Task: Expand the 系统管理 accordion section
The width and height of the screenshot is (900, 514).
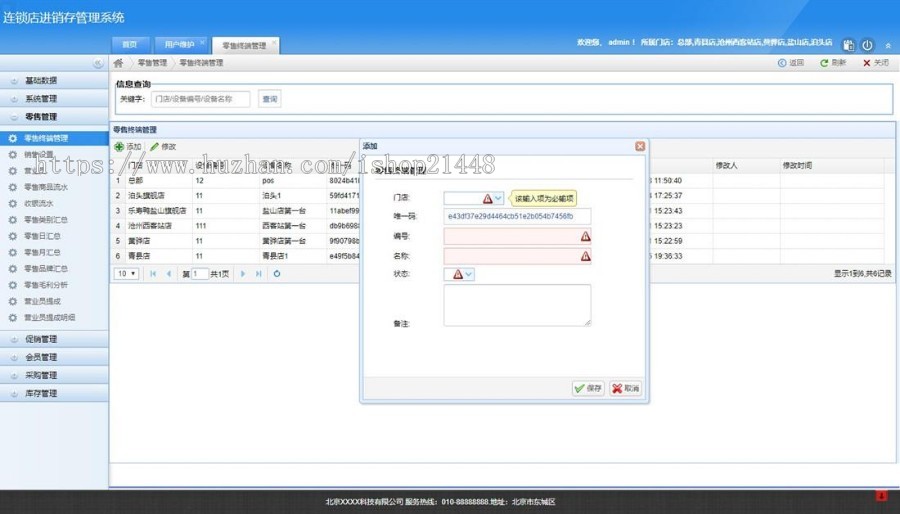Action: point(54,99)
